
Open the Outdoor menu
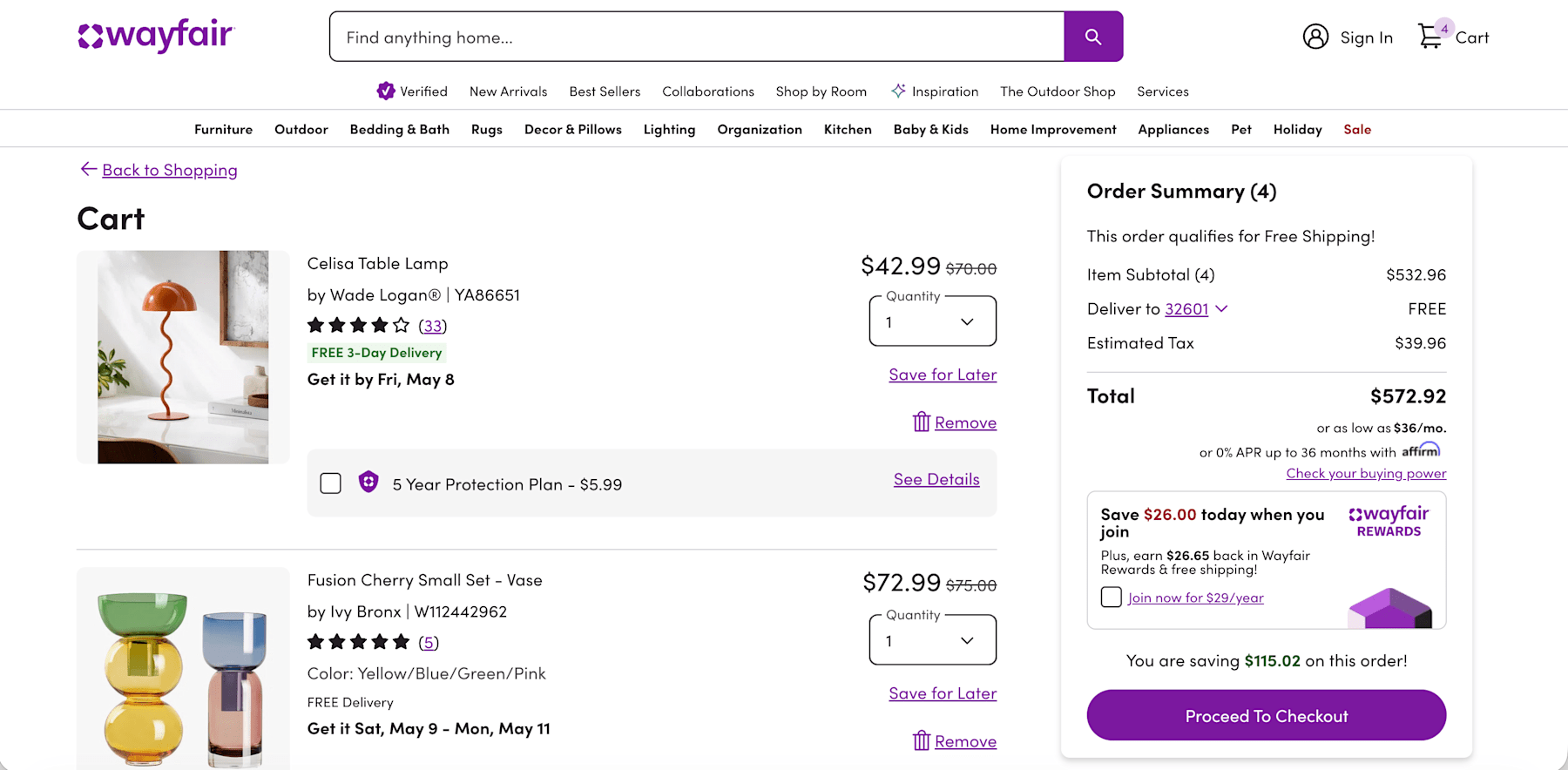301,129
